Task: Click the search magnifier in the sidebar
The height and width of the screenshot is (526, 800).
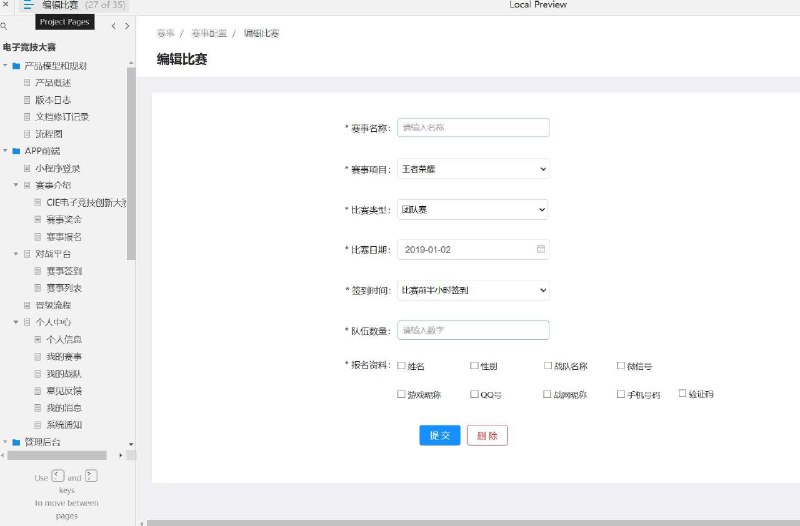Action: click(4, 26)
